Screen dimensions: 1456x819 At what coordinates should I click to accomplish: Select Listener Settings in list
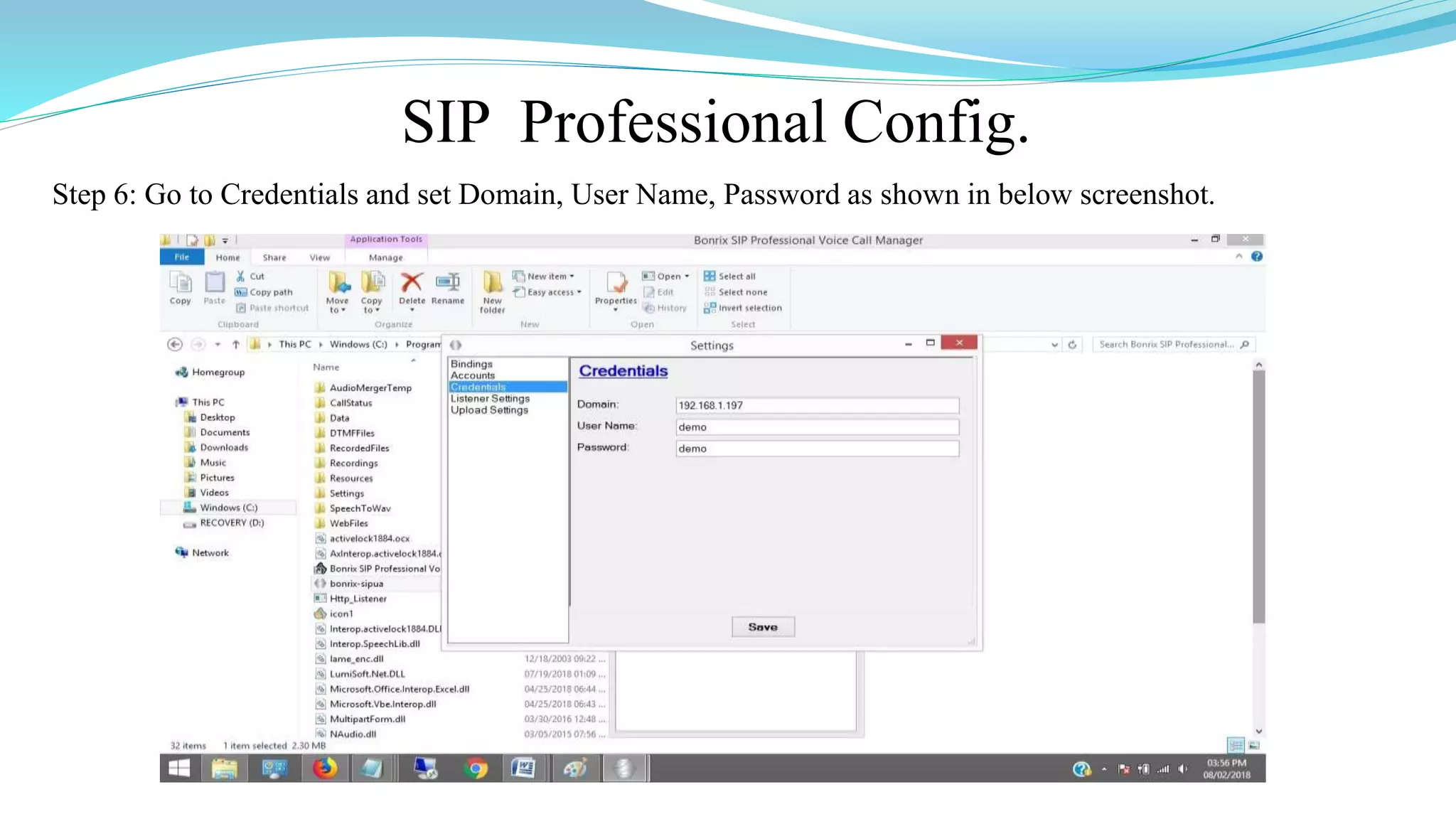pyautogui.click(x=490, y=398)
